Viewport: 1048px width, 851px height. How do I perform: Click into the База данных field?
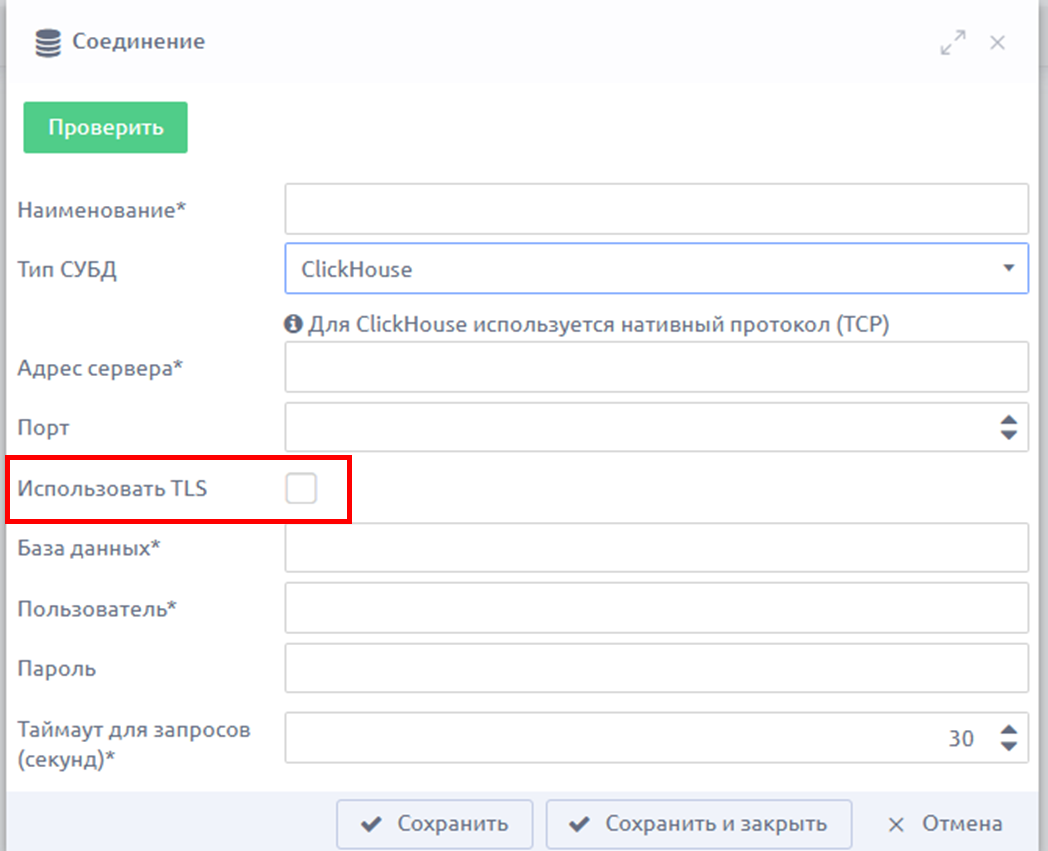(x=656, y=548)
